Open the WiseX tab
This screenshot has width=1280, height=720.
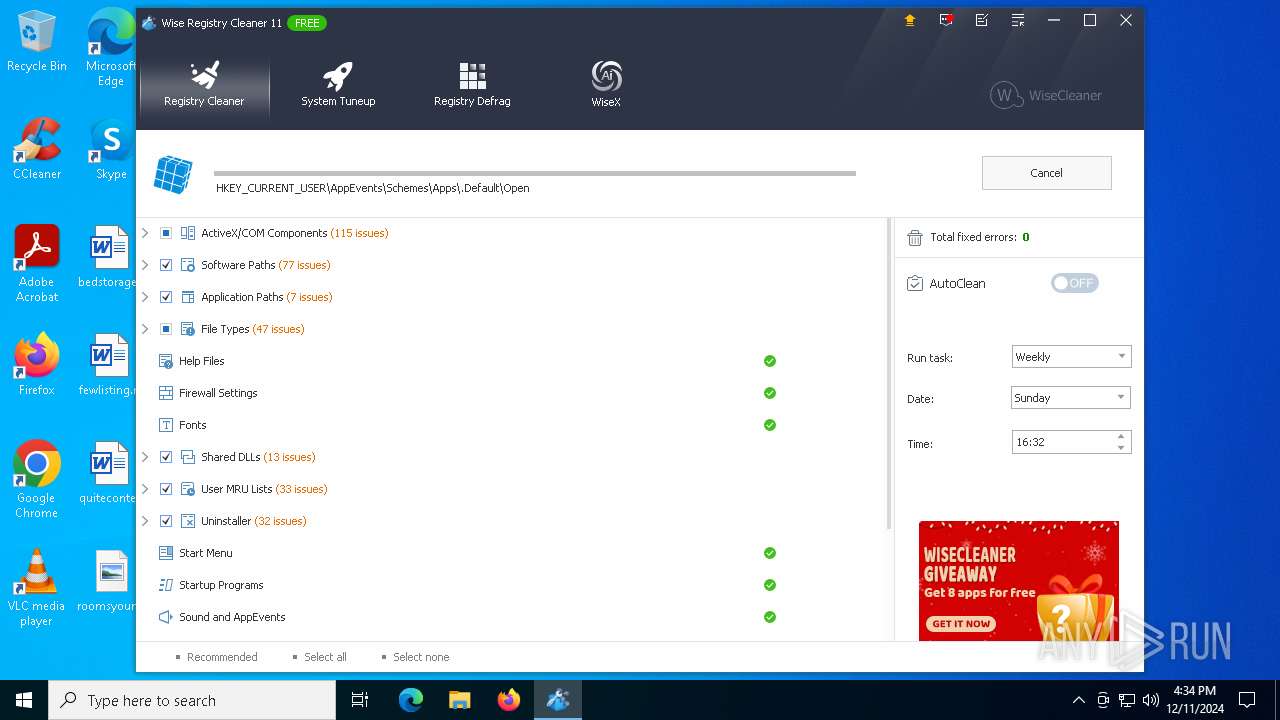[606, 85]
